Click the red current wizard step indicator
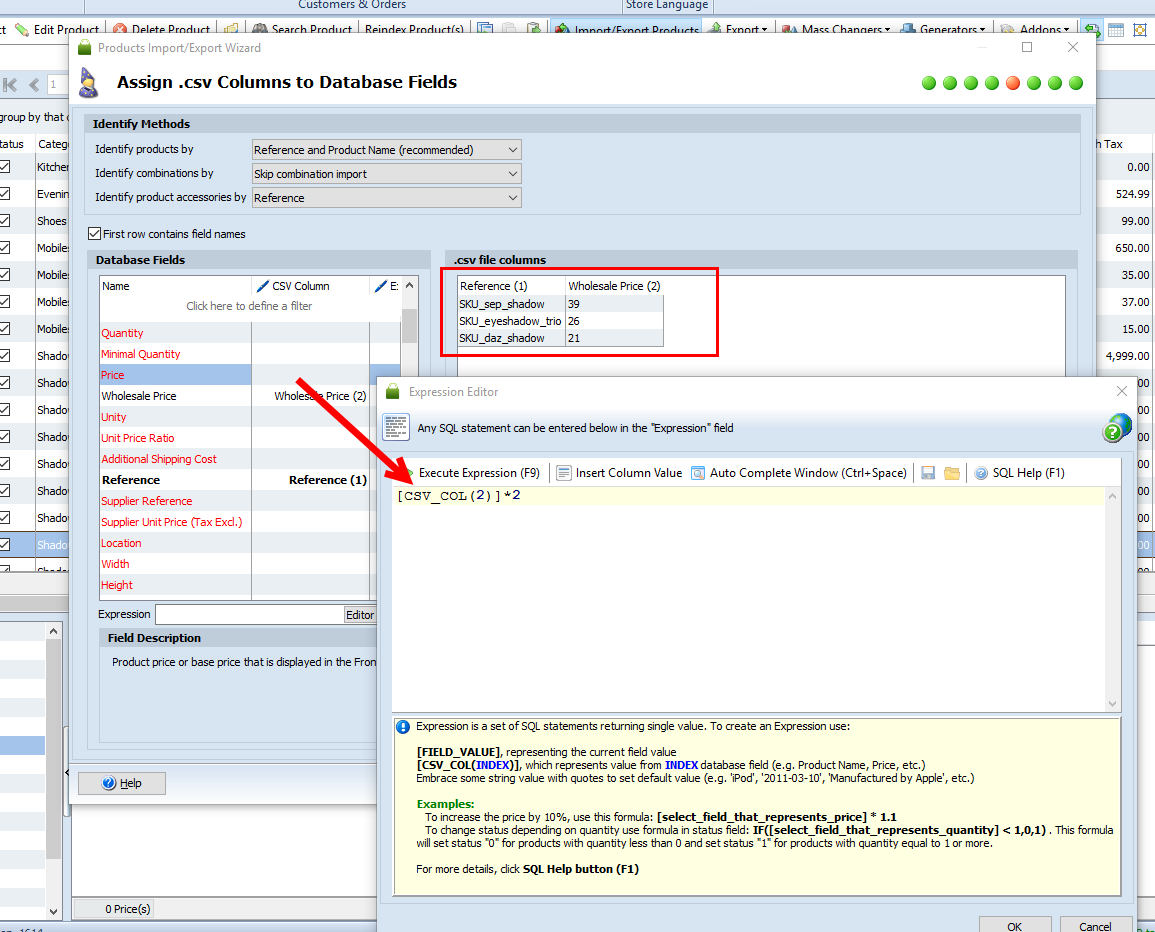Screen dimensions: 1155x932 (x=1013, y=83)
